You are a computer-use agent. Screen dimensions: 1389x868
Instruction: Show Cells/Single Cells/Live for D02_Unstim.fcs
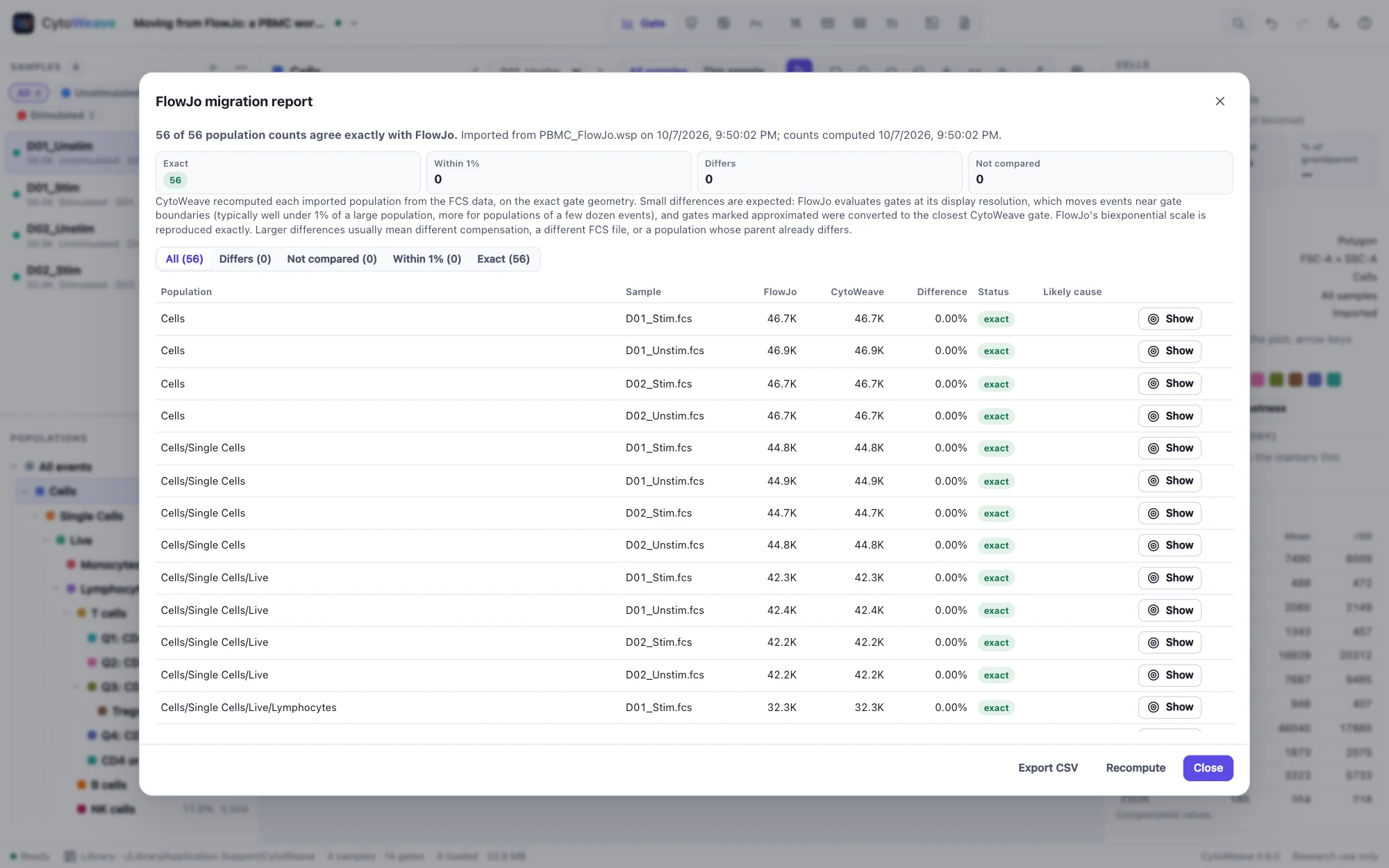pyautogui.click(x=1170, y=675)
